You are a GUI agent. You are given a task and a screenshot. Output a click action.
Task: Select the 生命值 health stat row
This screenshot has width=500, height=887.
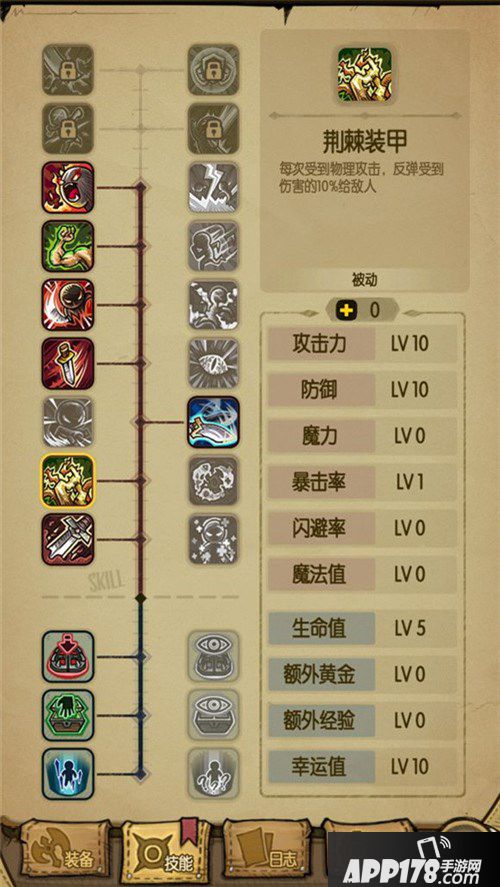(x=362, y=628)
